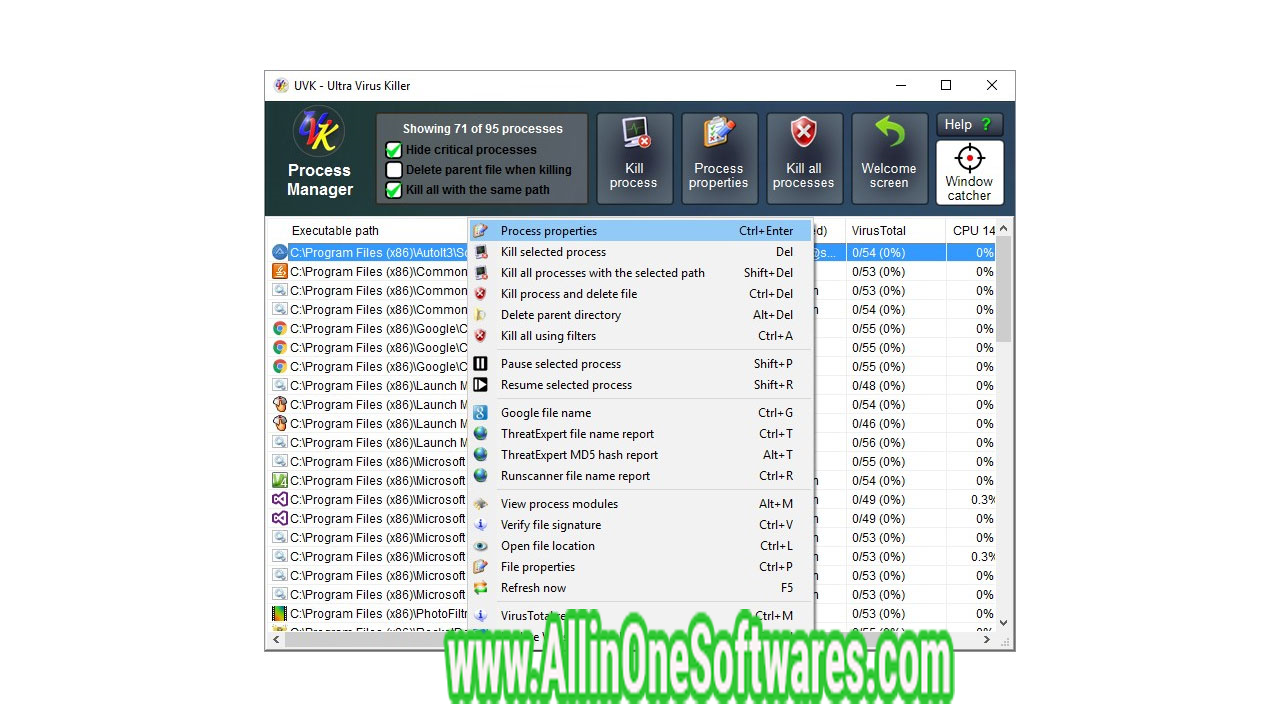The image size is (1280, 720).
Task: Open Process properties from the top toolbar
Action: (x=719, y=158)
